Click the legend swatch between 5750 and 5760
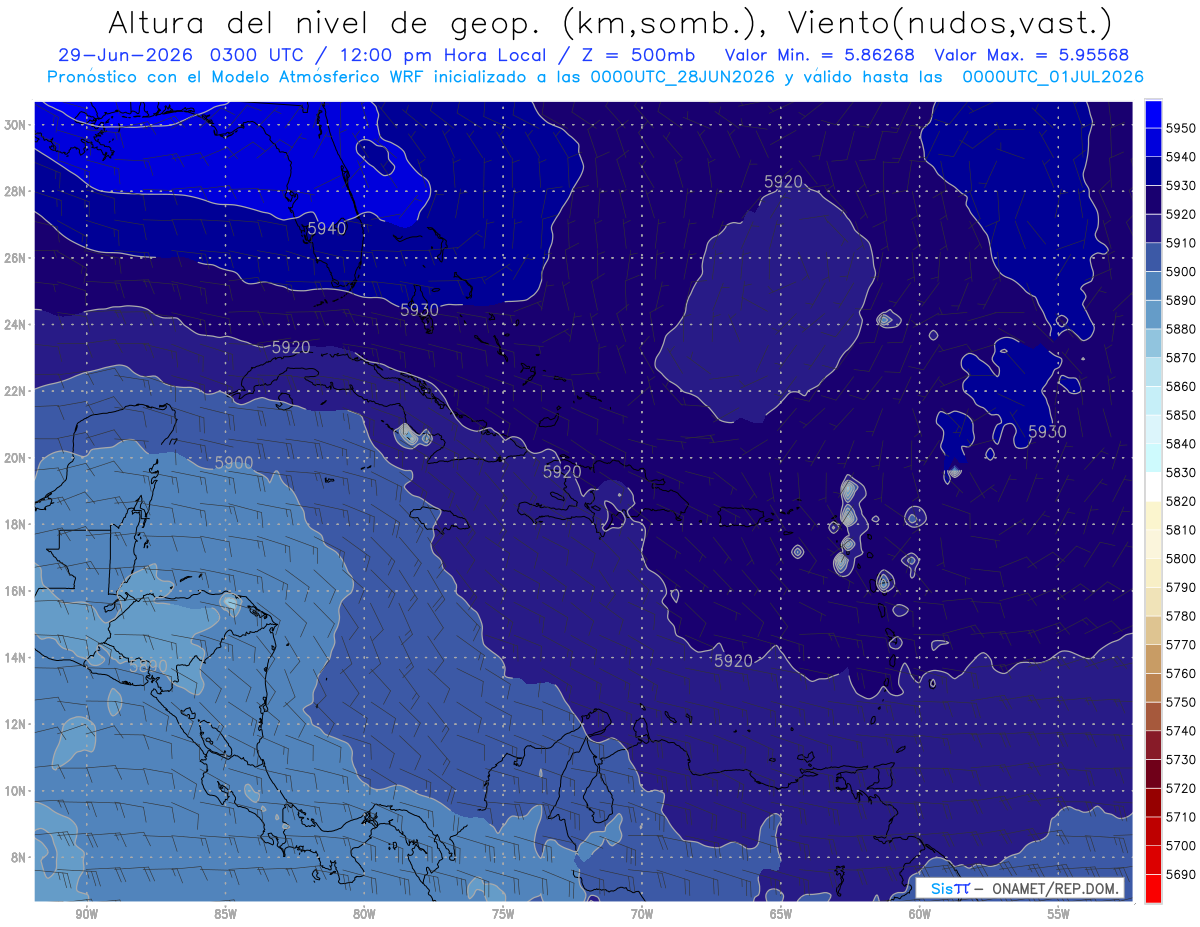The image size is (1200, 927). [x=1153, y=688]
